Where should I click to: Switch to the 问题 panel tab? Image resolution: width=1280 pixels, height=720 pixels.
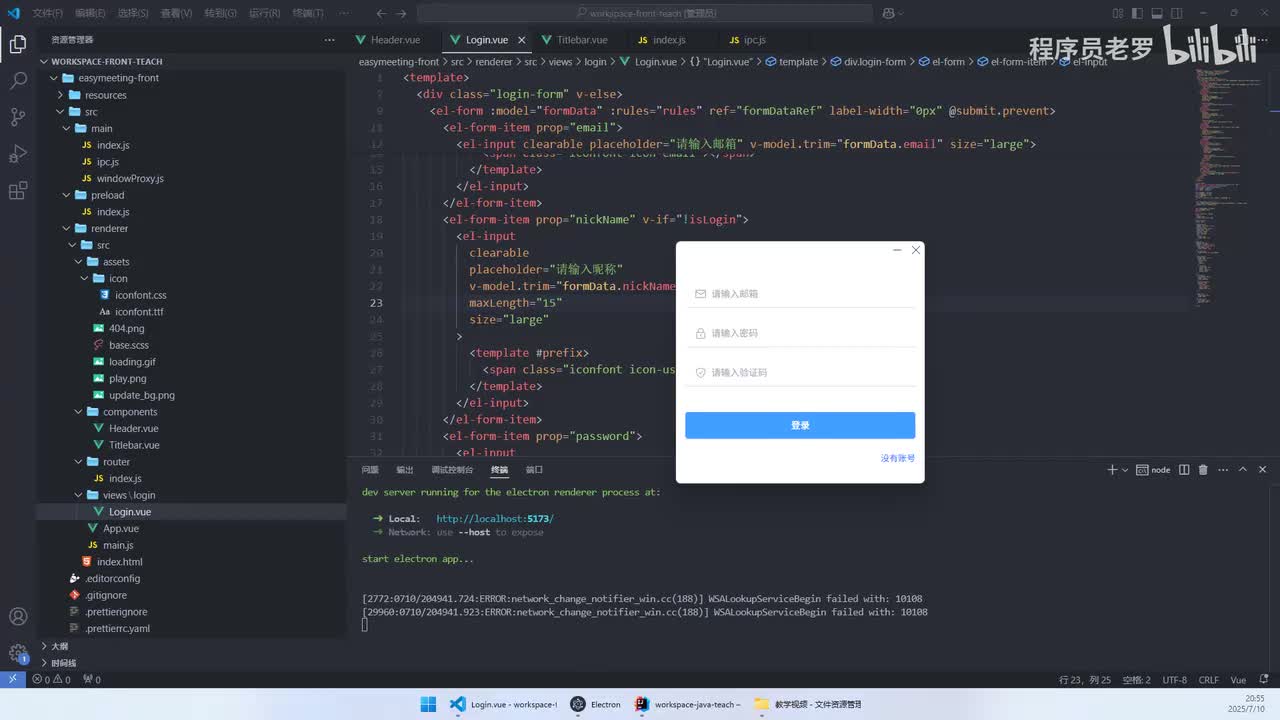point(370,469)
